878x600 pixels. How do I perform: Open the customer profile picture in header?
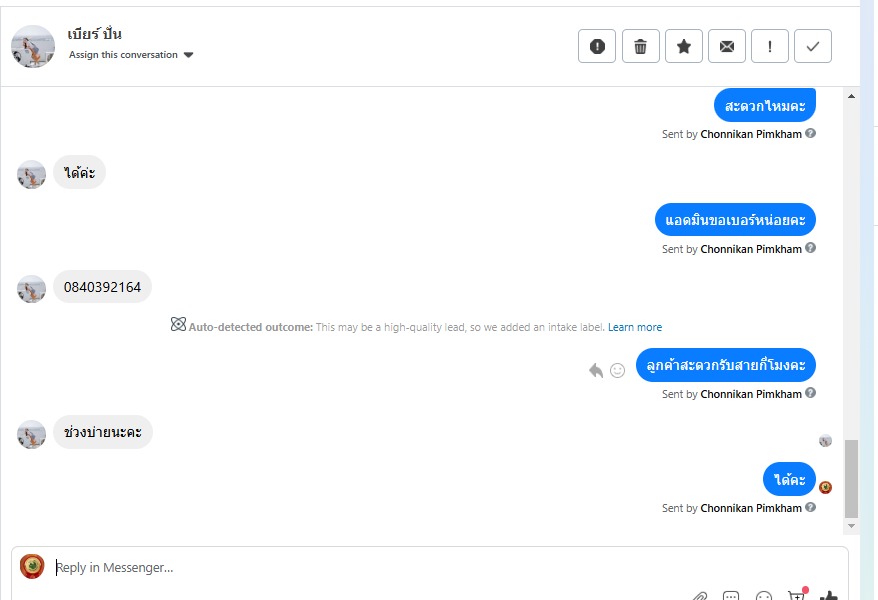(x=33, y=46)
